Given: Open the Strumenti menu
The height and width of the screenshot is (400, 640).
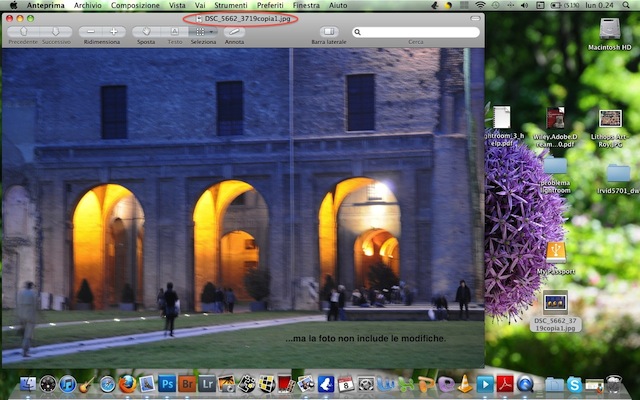Looking at the screenshot, I should pos(231,5).
